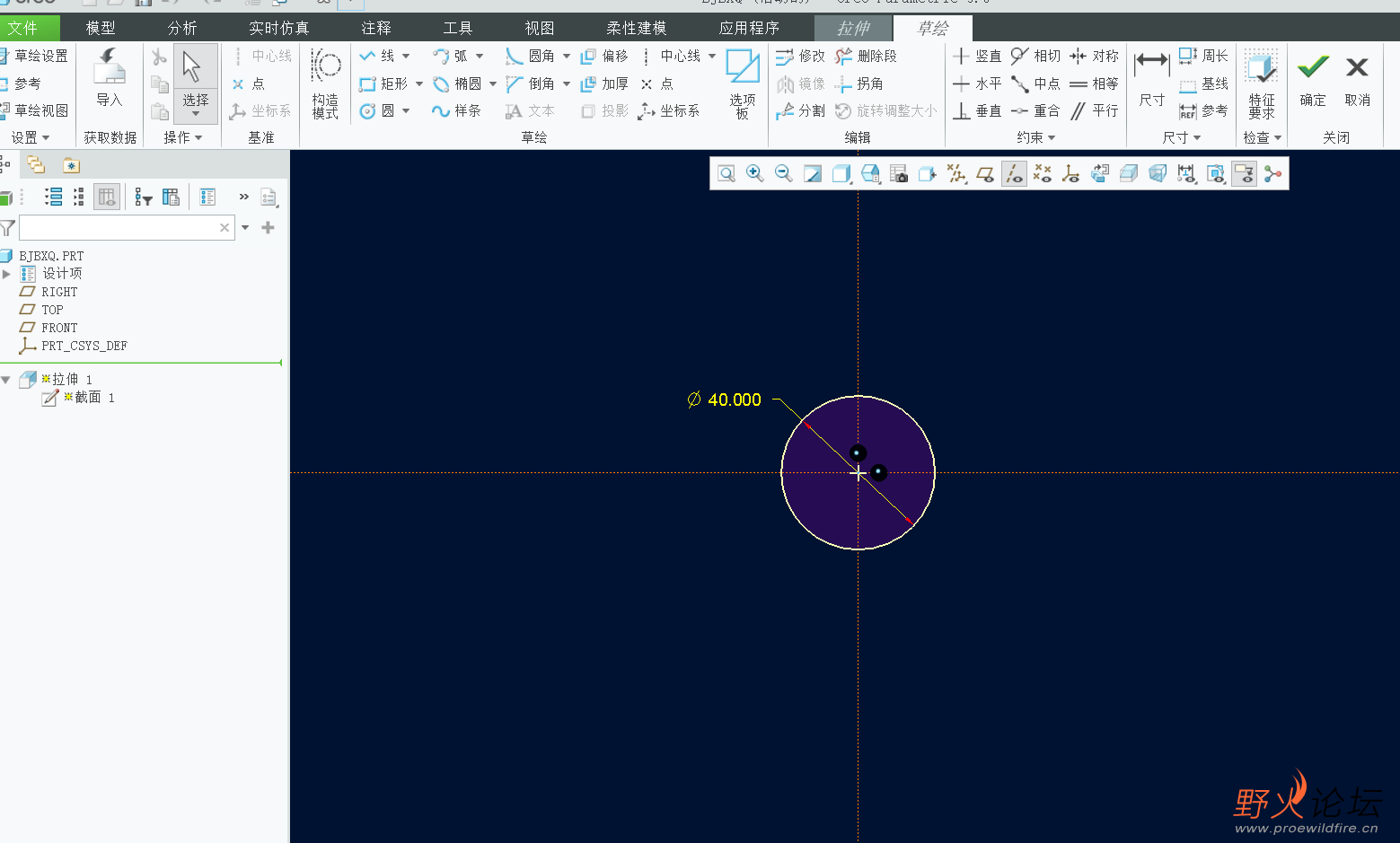
Task: Select the Line (线) sketch tool
Action: [x=377, y=56]
